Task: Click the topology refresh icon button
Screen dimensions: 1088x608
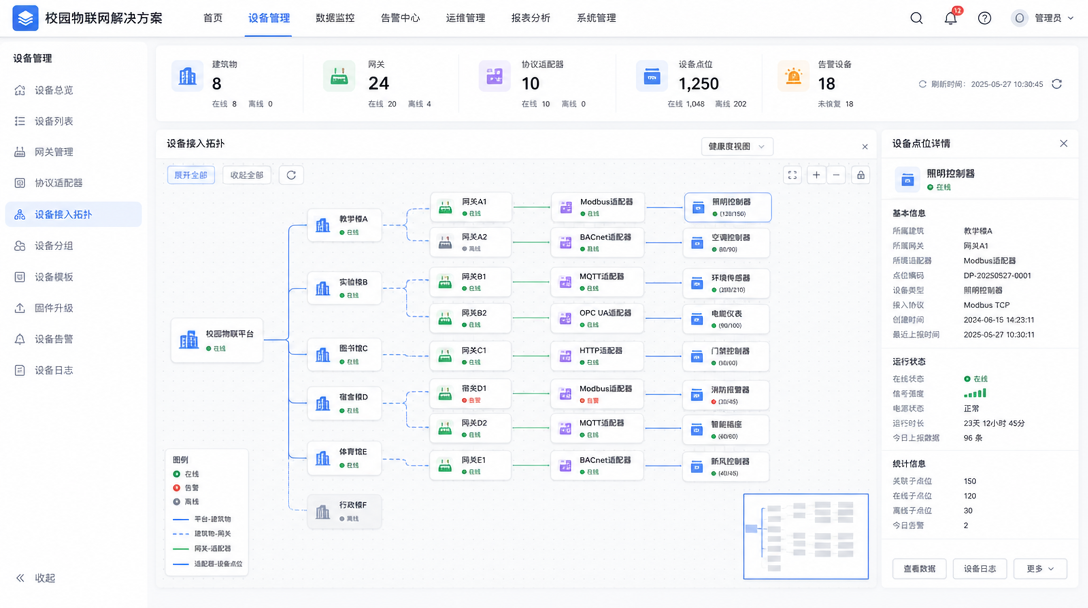Action: point(291,175)
